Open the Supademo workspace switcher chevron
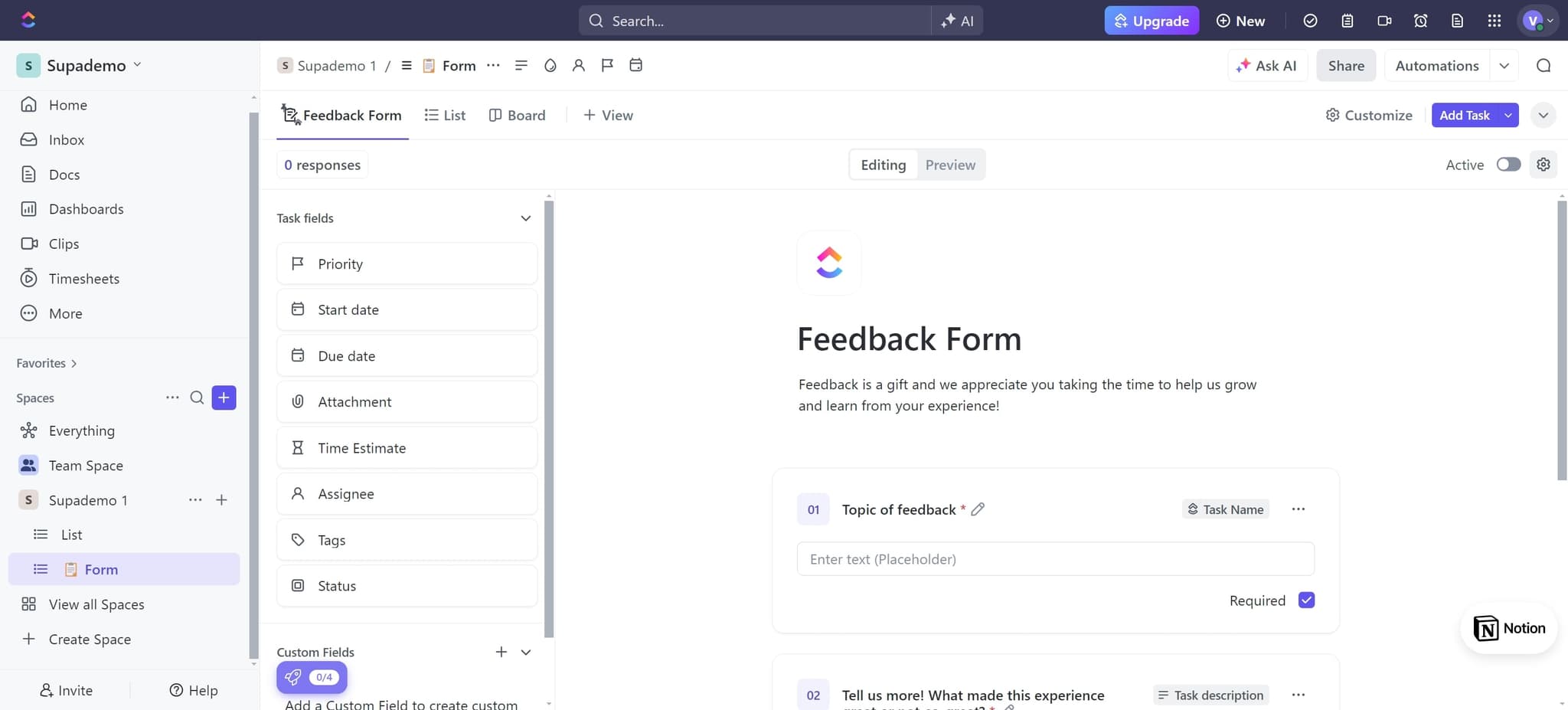Screen dimensions: 1568x710 point(138,65)
